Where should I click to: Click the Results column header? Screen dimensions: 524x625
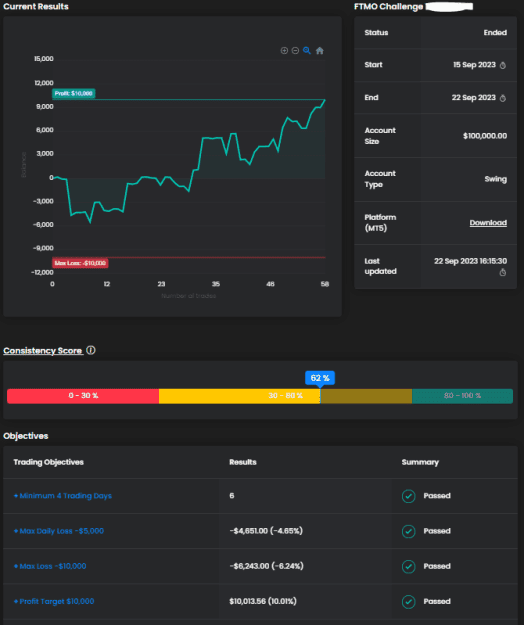(x=243, y=462)
